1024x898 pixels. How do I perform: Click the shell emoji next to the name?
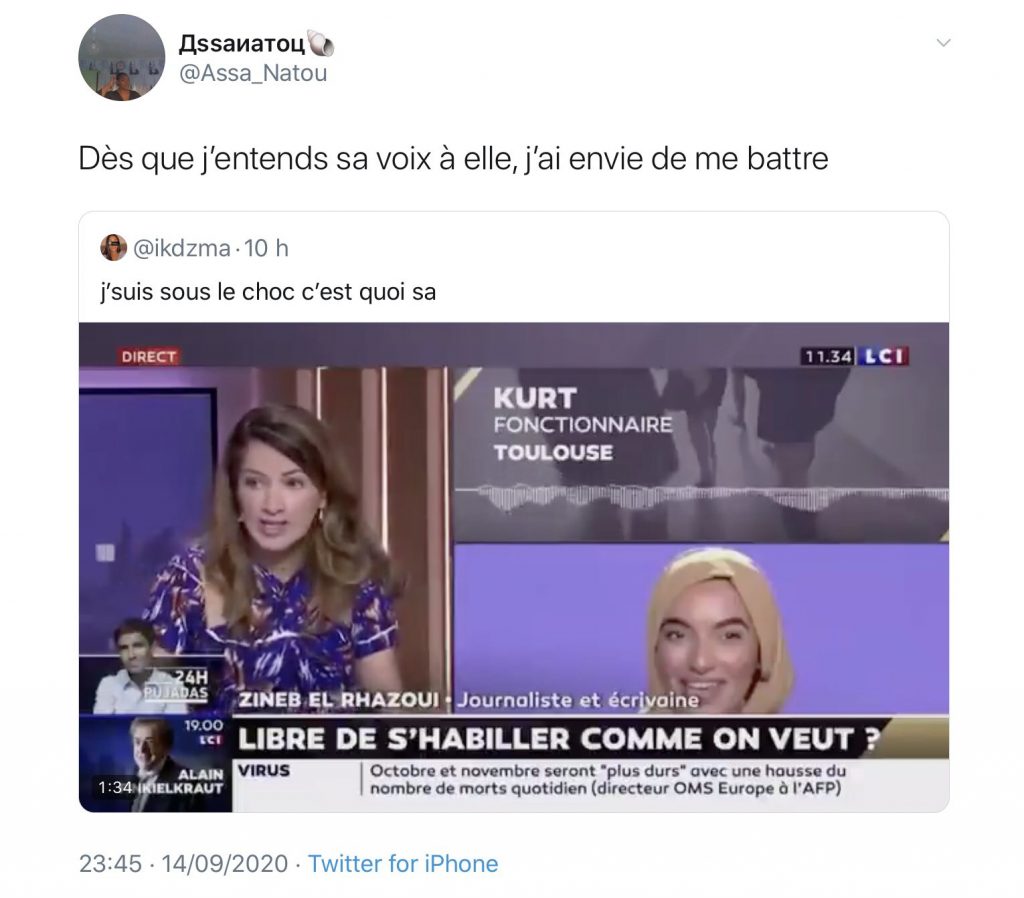(321, 43)
